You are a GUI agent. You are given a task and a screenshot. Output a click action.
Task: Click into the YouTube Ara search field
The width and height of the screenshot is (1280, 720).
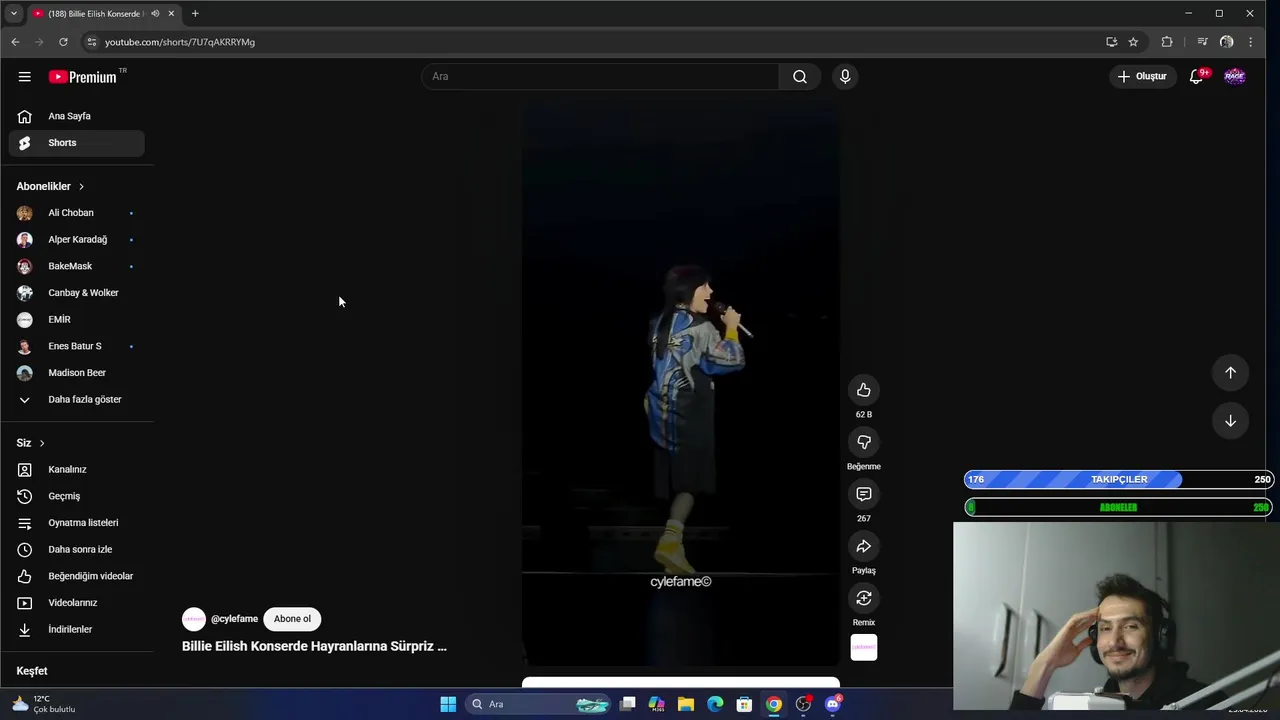point(600,77)
